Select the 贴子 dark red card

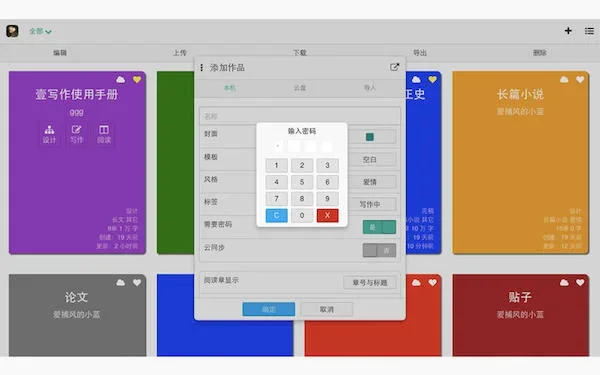[x=520, y=315]
